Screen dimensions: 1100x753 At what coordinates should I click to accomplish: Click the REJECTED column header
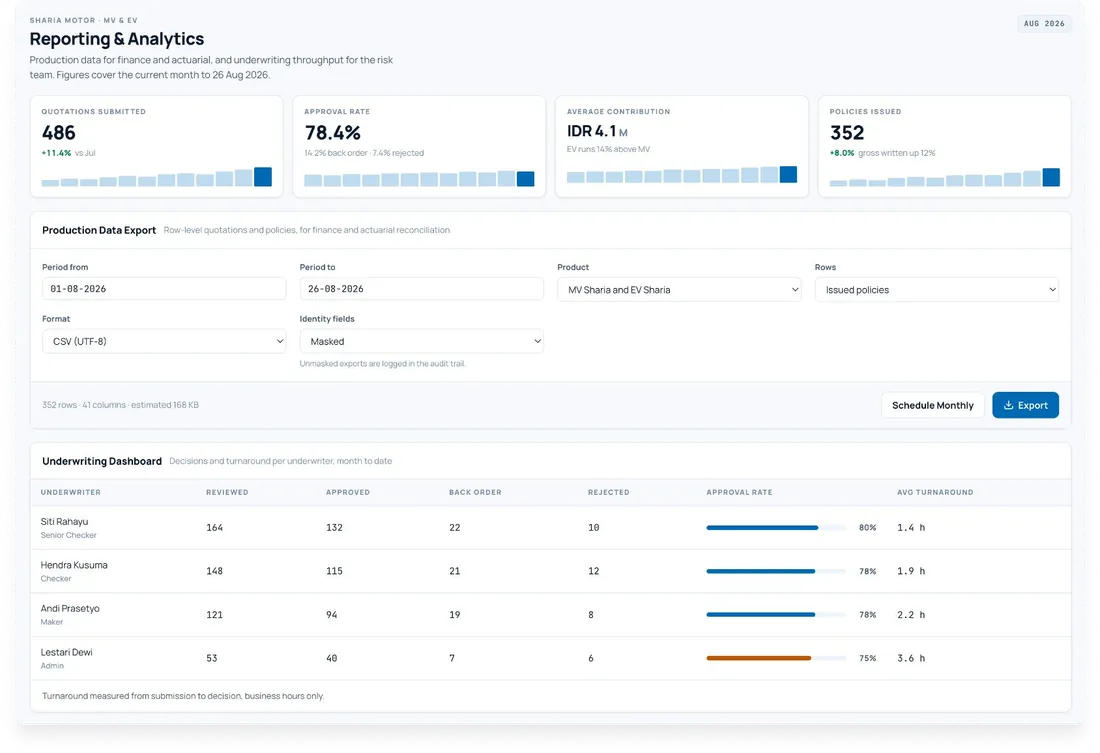[x=608, y=493]
